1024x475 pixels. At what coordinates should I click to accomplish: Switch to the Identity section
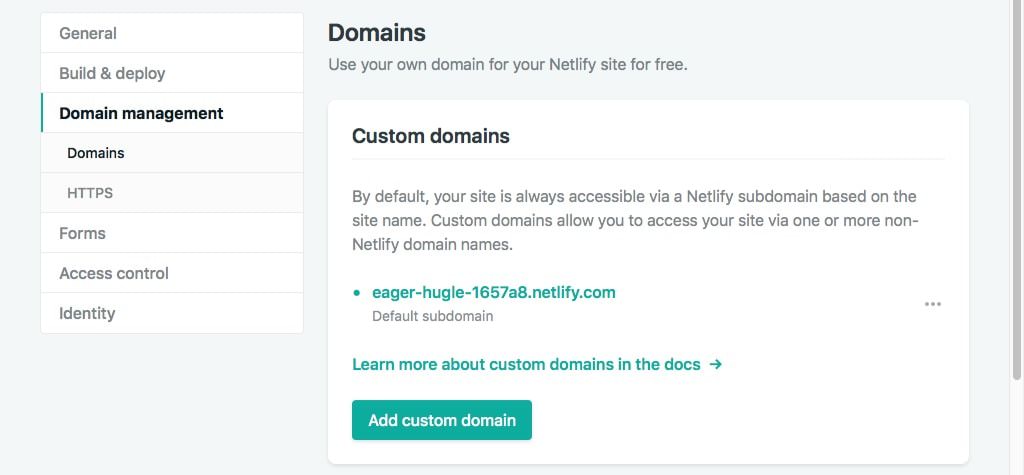pyautogui.click(x=87, y=313)
